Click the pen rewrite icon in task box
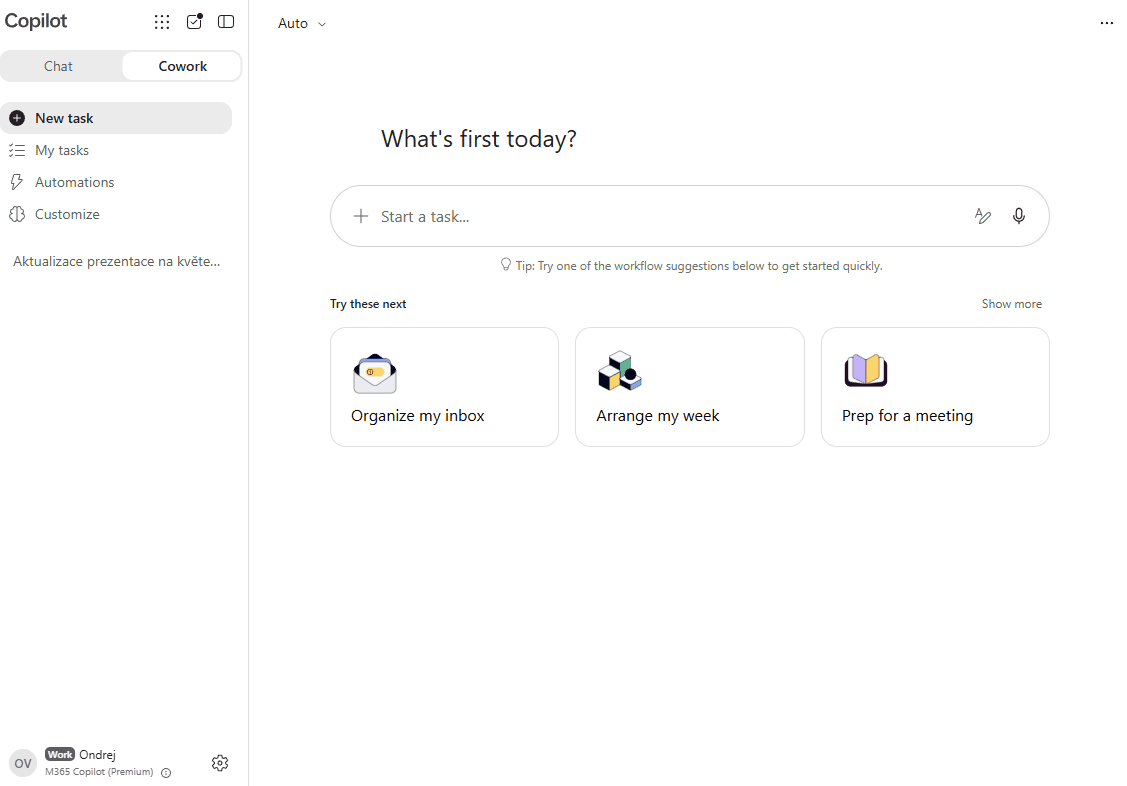This screenshot has height=786, width=1127. click(983, 216)
